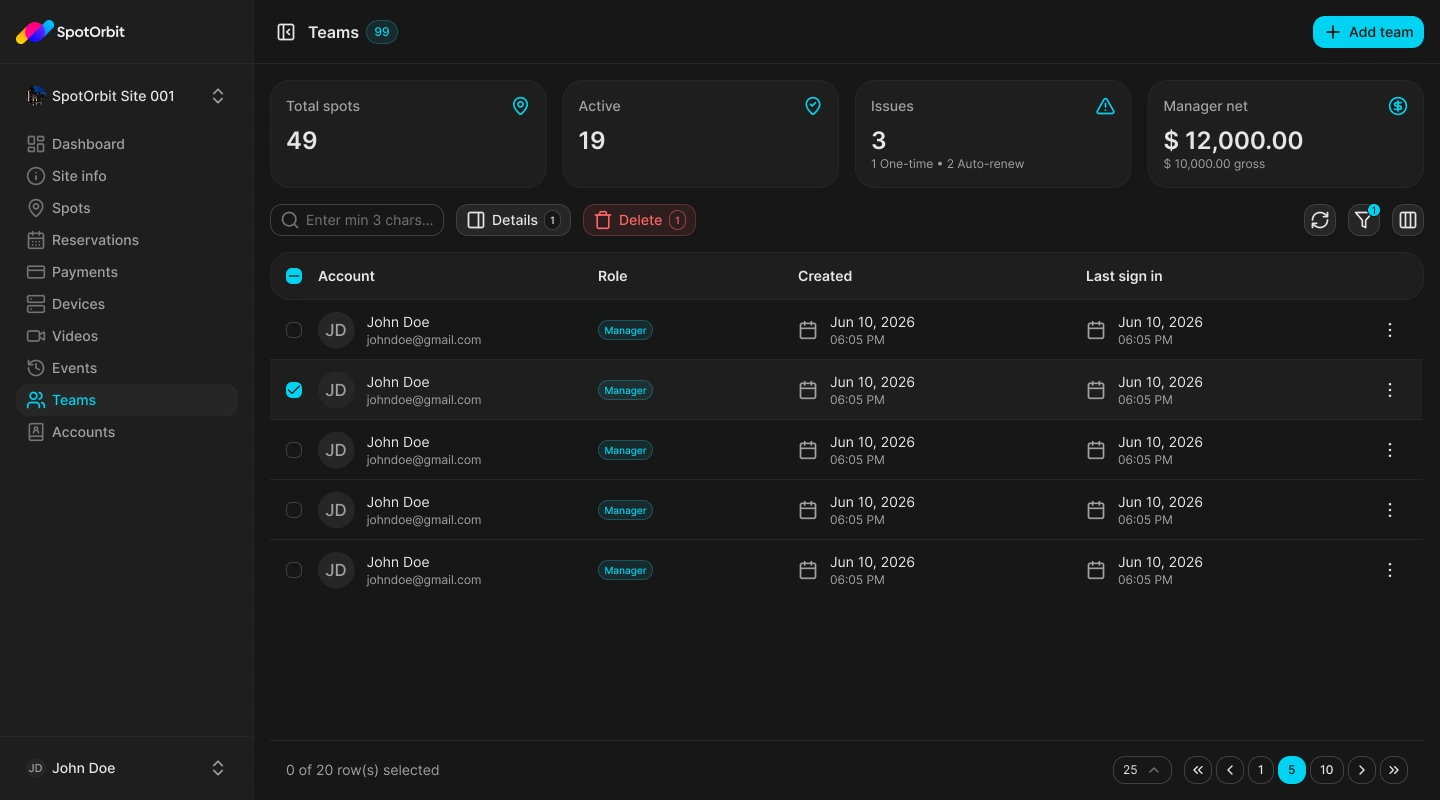Select the Teams sidebar item
Viewport: 1440px width, 800px height.
[x=127, y=400]
